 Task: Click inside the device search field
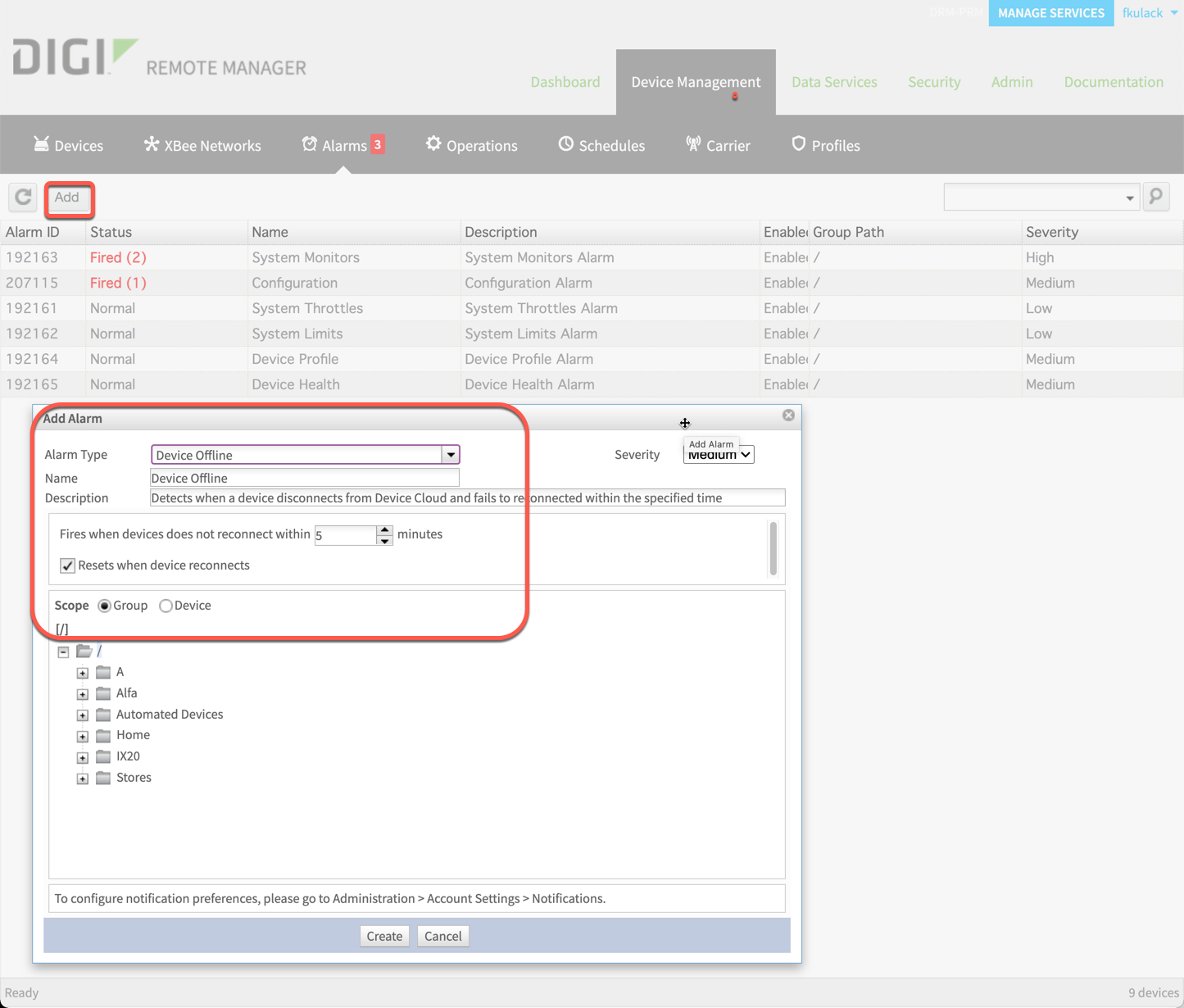tap(1032, 197)
